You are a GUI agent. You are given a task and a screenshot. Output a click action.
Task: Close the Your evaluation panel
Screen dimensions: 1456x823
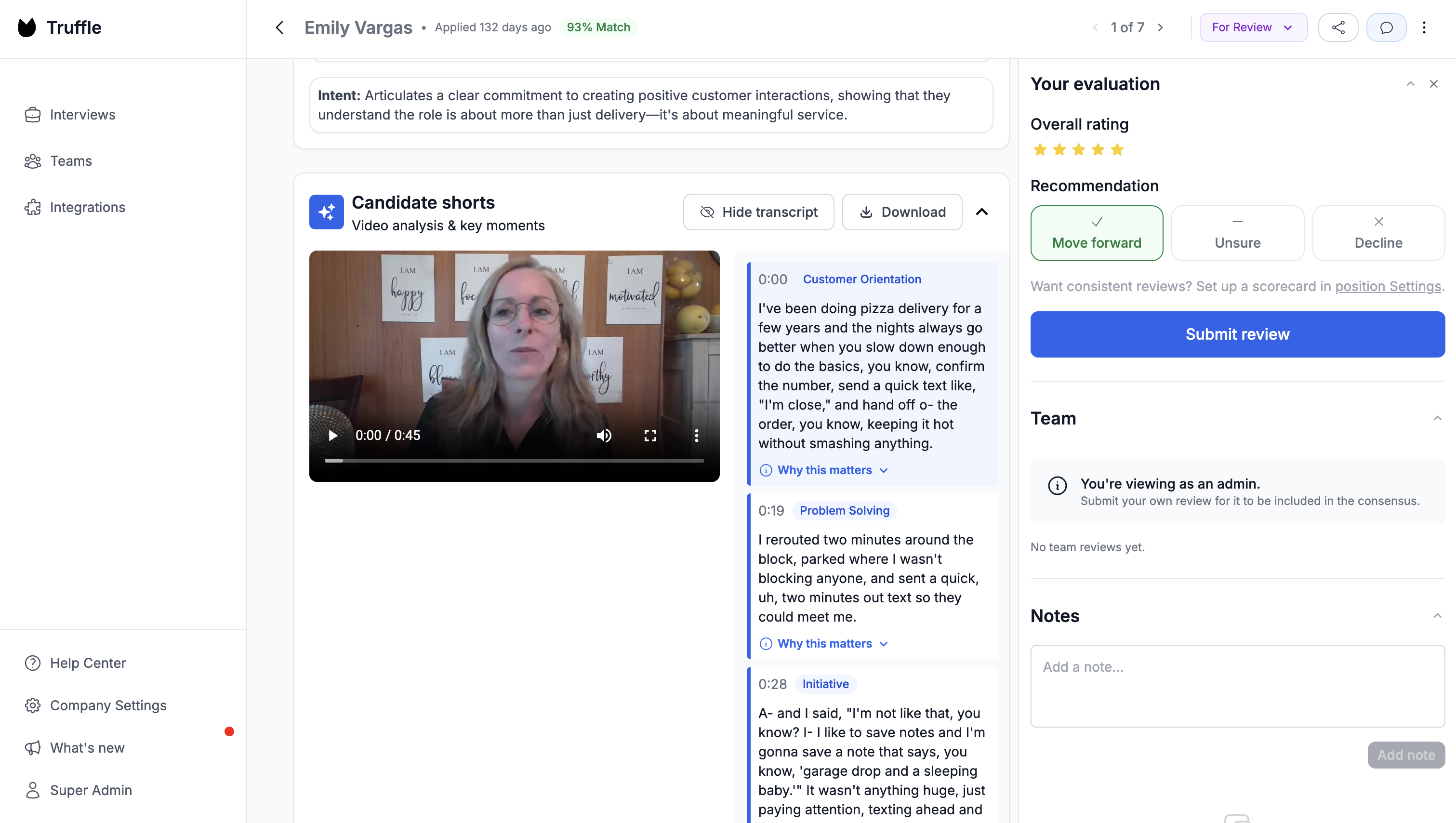point(1433,84)
